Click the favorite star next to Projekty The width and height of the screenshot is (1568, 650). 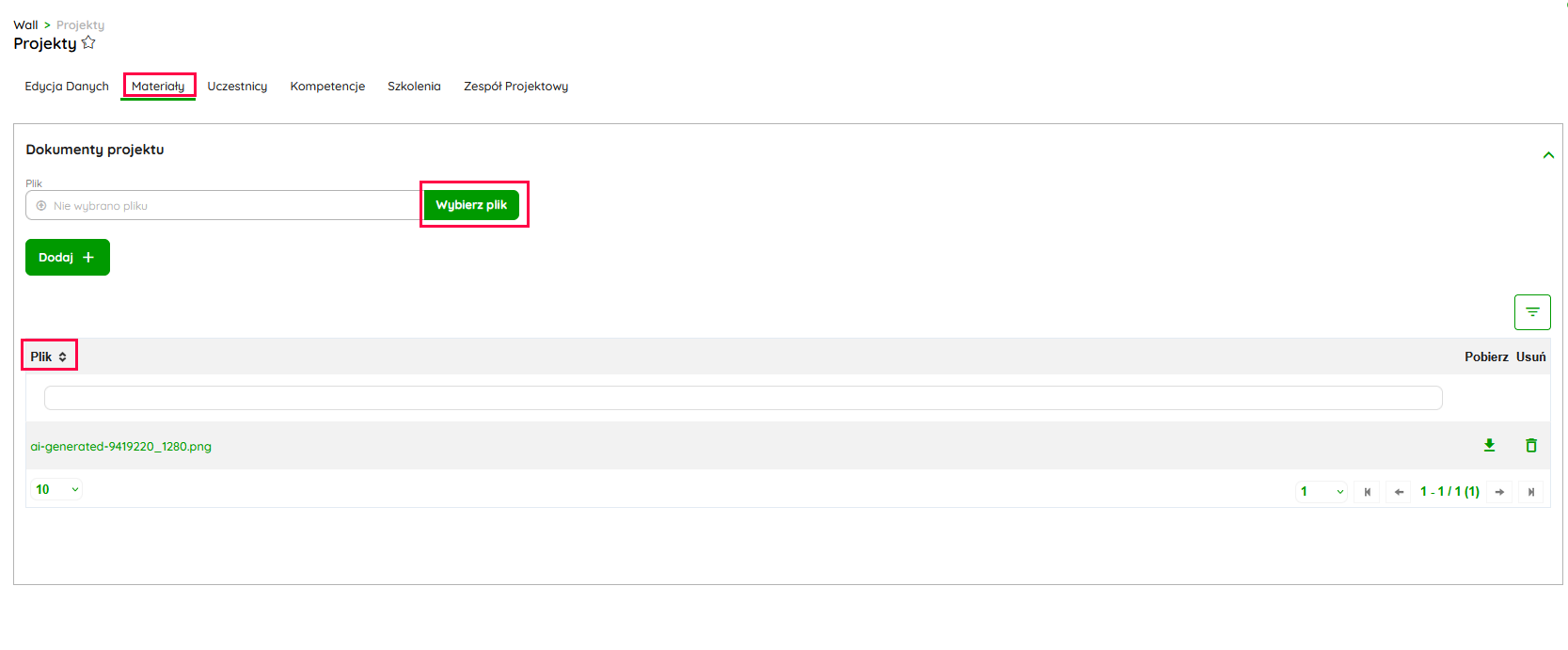(x=88, y=42)
